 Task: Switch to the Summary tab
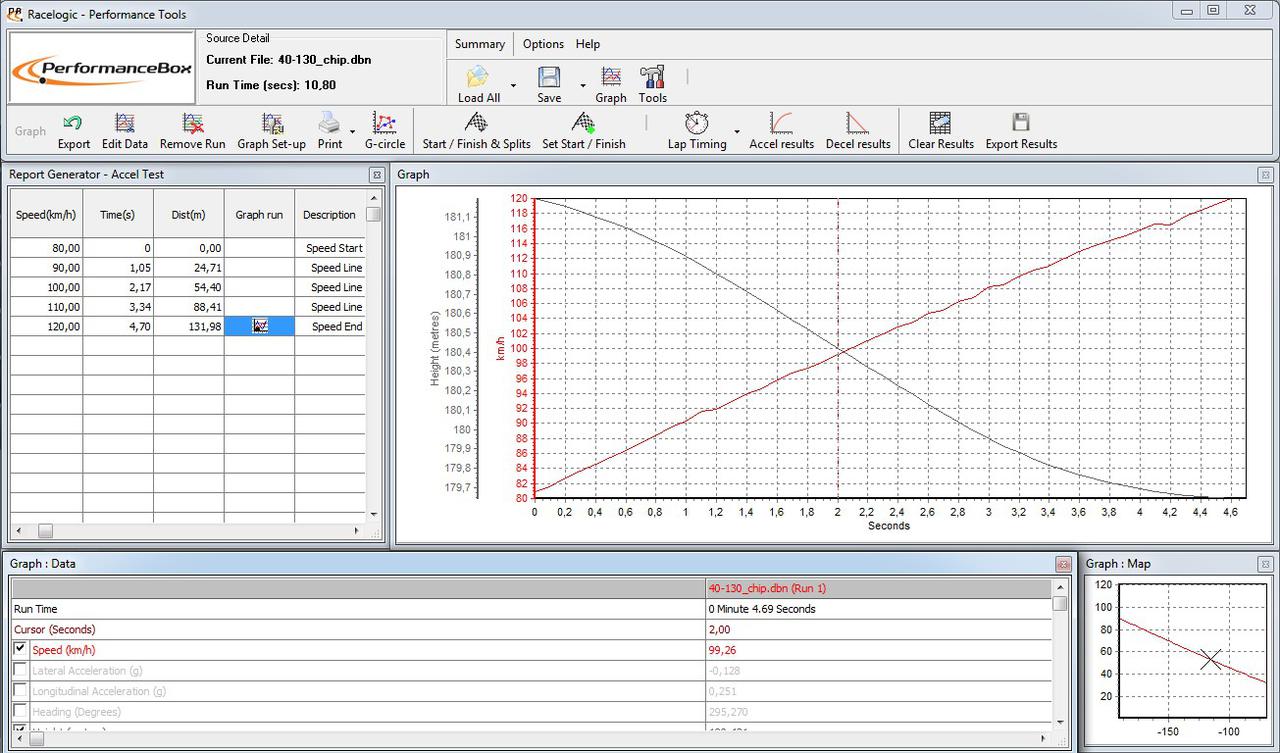pyautogui.click(x=480, y=44)
